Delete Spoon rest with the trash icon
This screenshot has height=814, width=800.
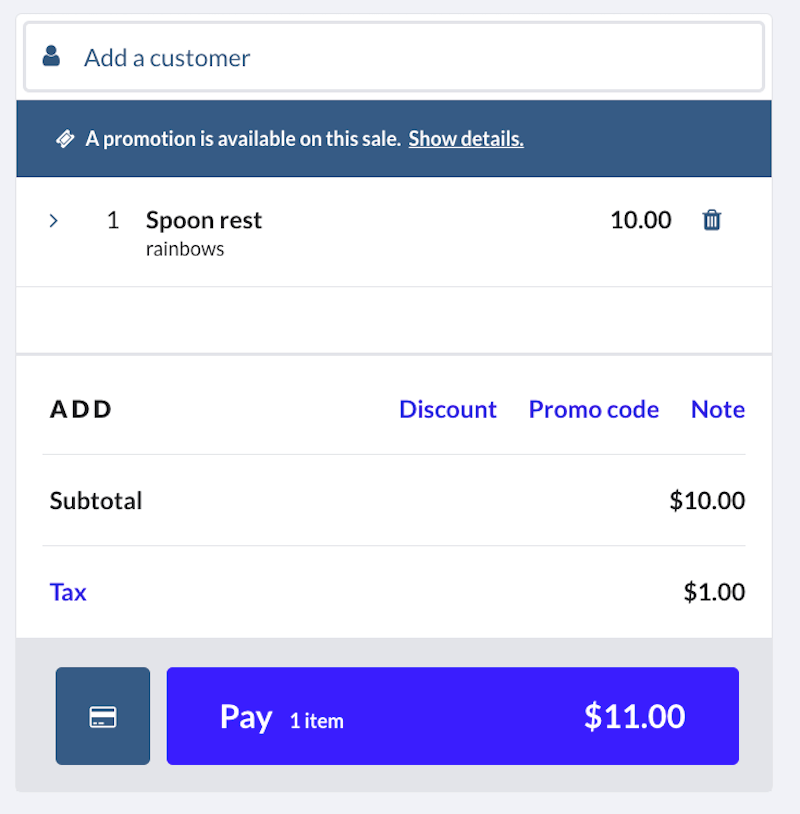pos(712,220)
